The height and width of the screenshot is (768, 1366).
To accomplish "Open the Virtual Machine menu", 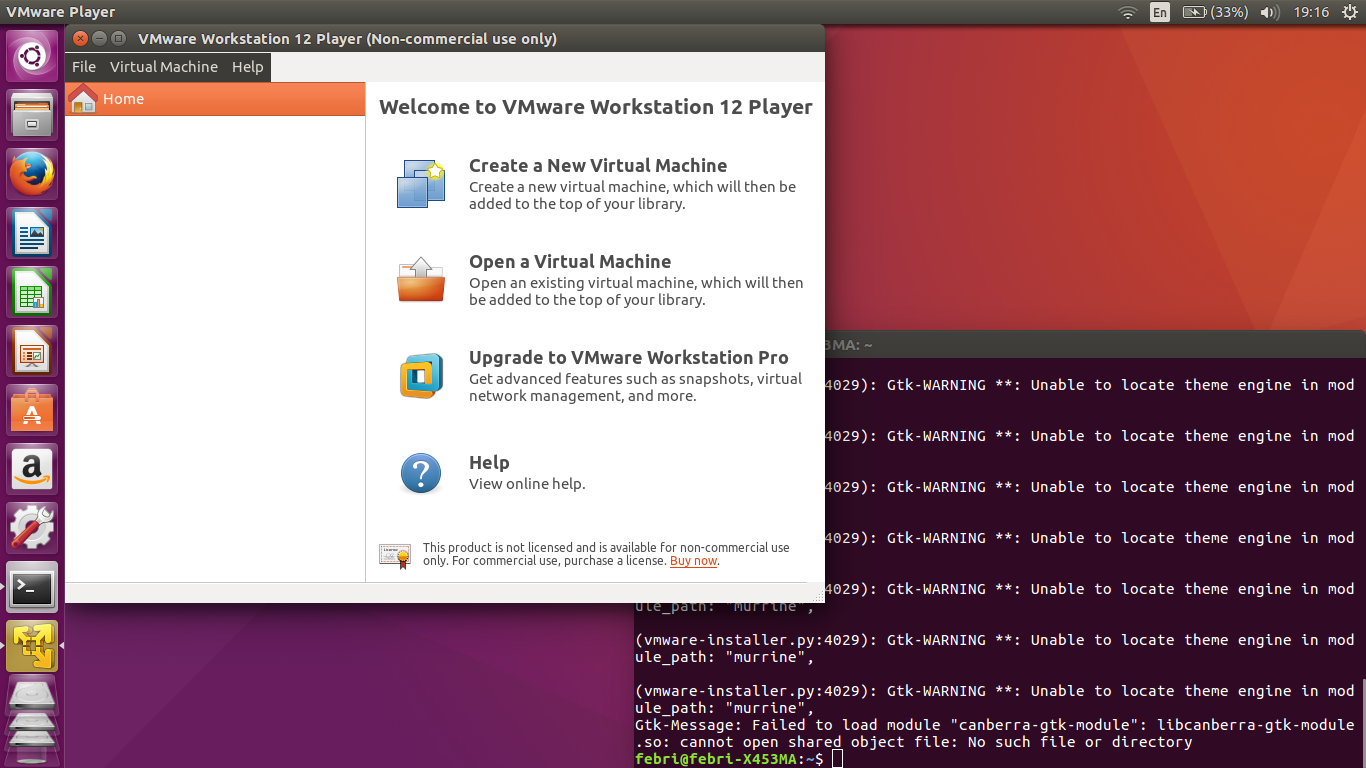I will click(x=164, y=67).
